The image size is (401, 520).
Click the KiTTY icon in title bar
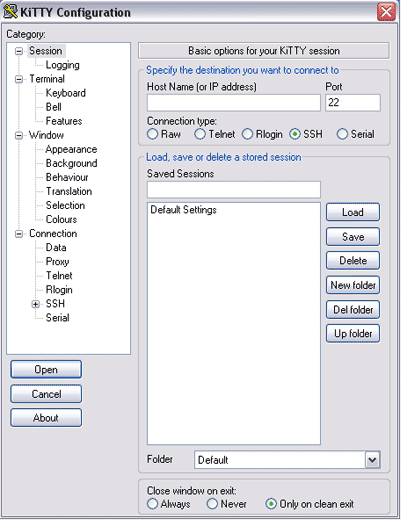tap(10, 12)
